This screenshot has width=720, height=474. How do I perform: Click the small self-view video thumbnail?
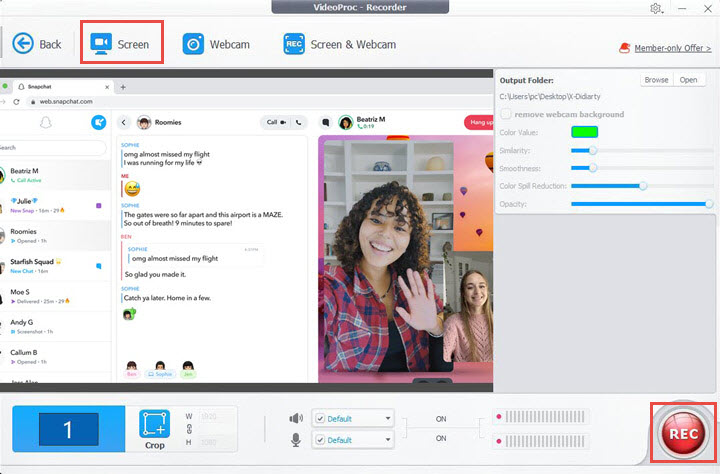pyautogui.click(x=468, y=307)
